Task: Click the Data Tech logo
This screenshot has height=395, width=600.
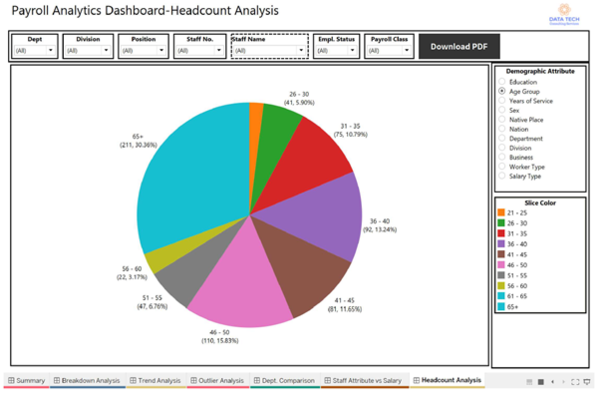Action: [564, 15]
